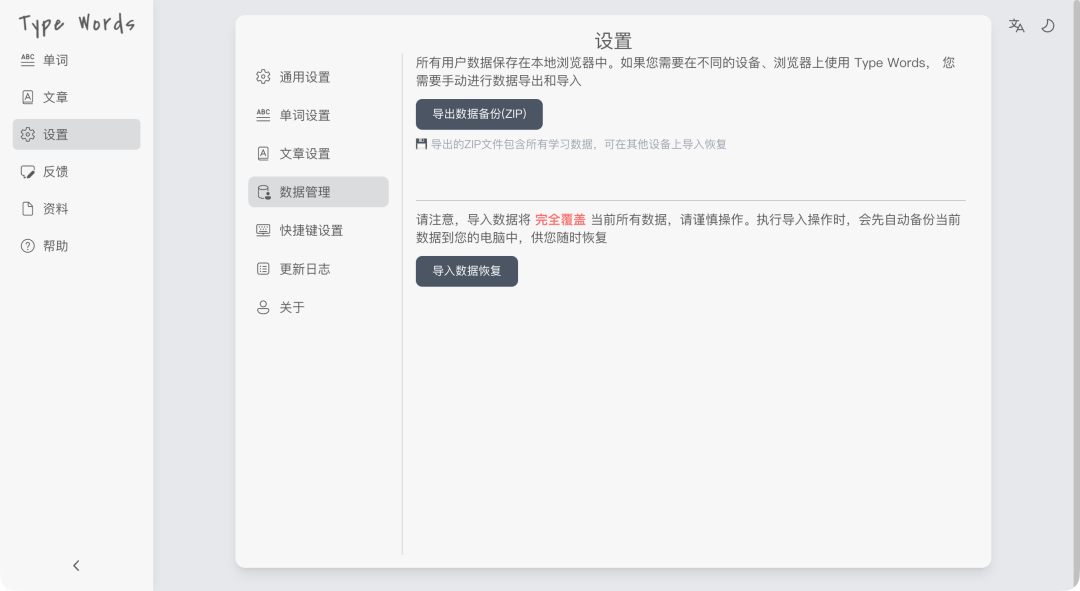Click the Type Words logo
The width and height of the screenshot is (1080, 591).
76,24
